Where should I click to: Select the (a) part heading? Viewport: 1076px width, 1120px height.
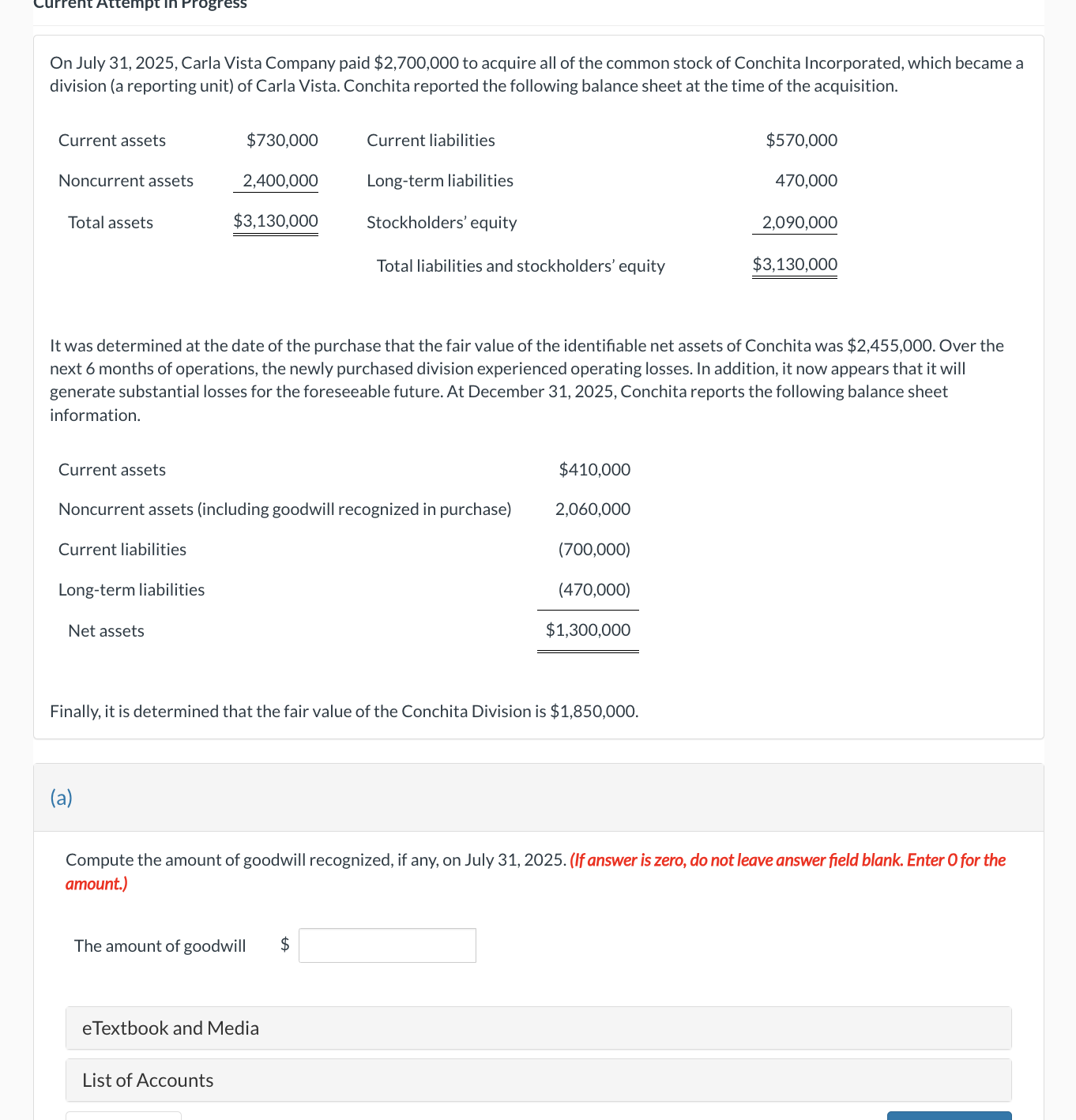click(60, 798)
